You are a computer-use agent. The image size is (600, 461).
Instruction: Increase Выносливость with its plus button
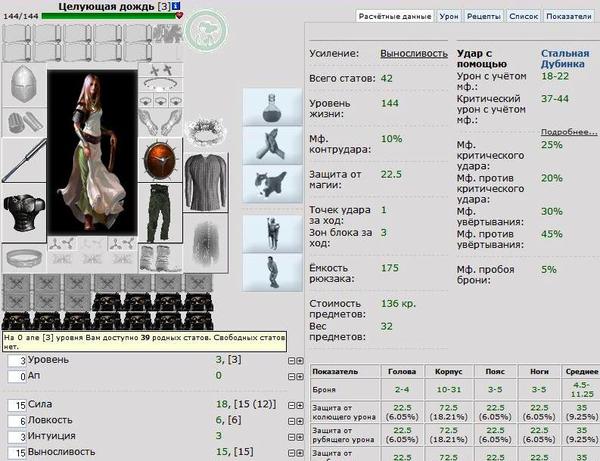coord(300,453)
